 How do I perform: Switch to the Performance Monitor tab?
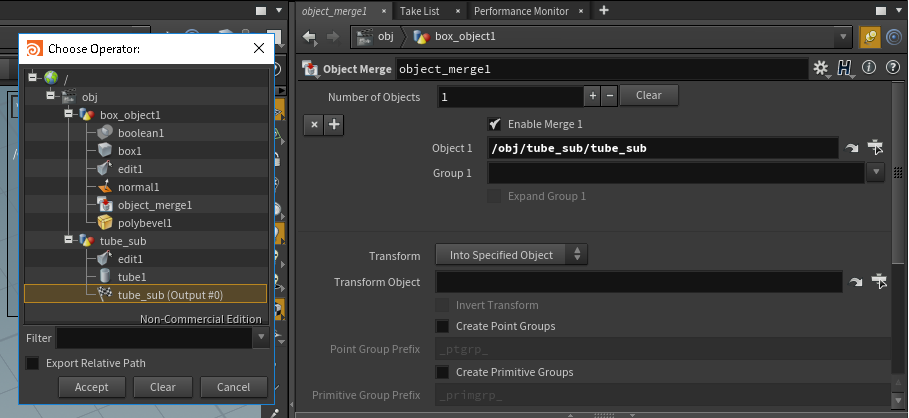tap(521, 11)
